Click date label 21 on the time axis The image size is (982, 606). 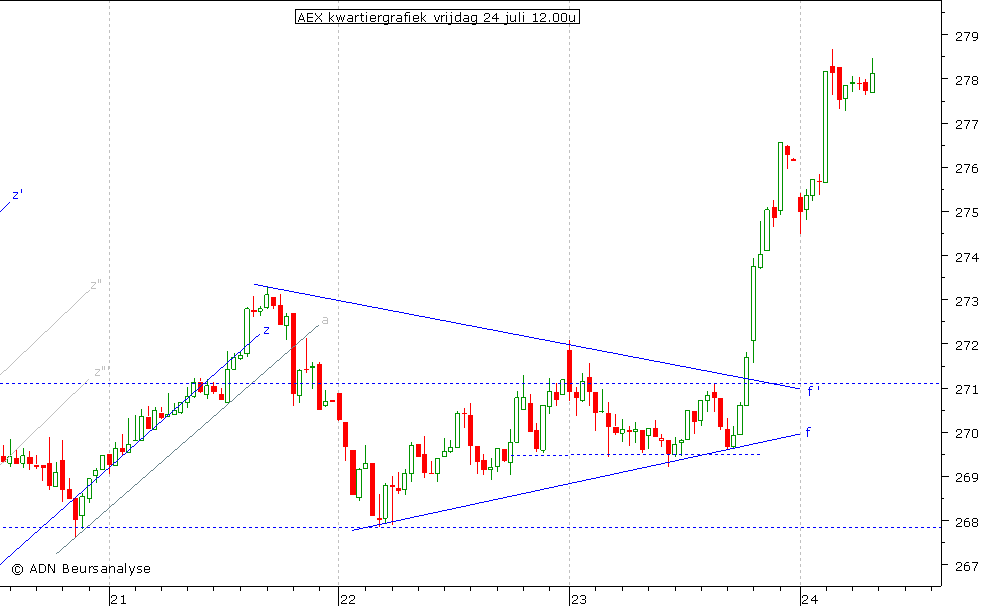click(x=118, y=600)
